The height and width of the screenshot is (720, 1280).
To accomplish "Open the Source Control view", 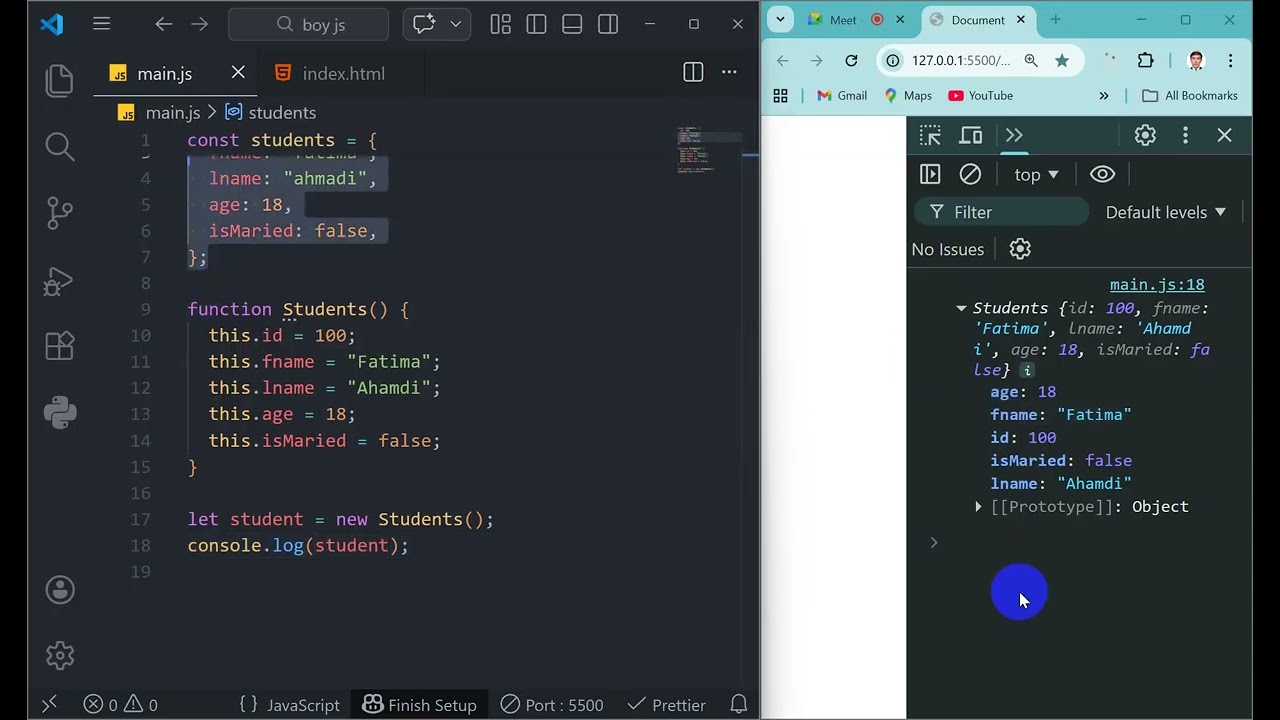I will [x=60, y=213].
